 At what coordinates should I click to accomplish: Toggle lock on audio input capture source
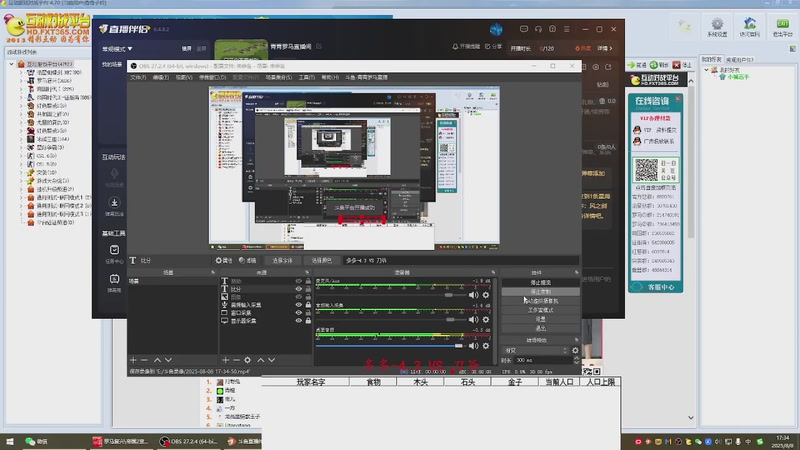pos(308,305)
